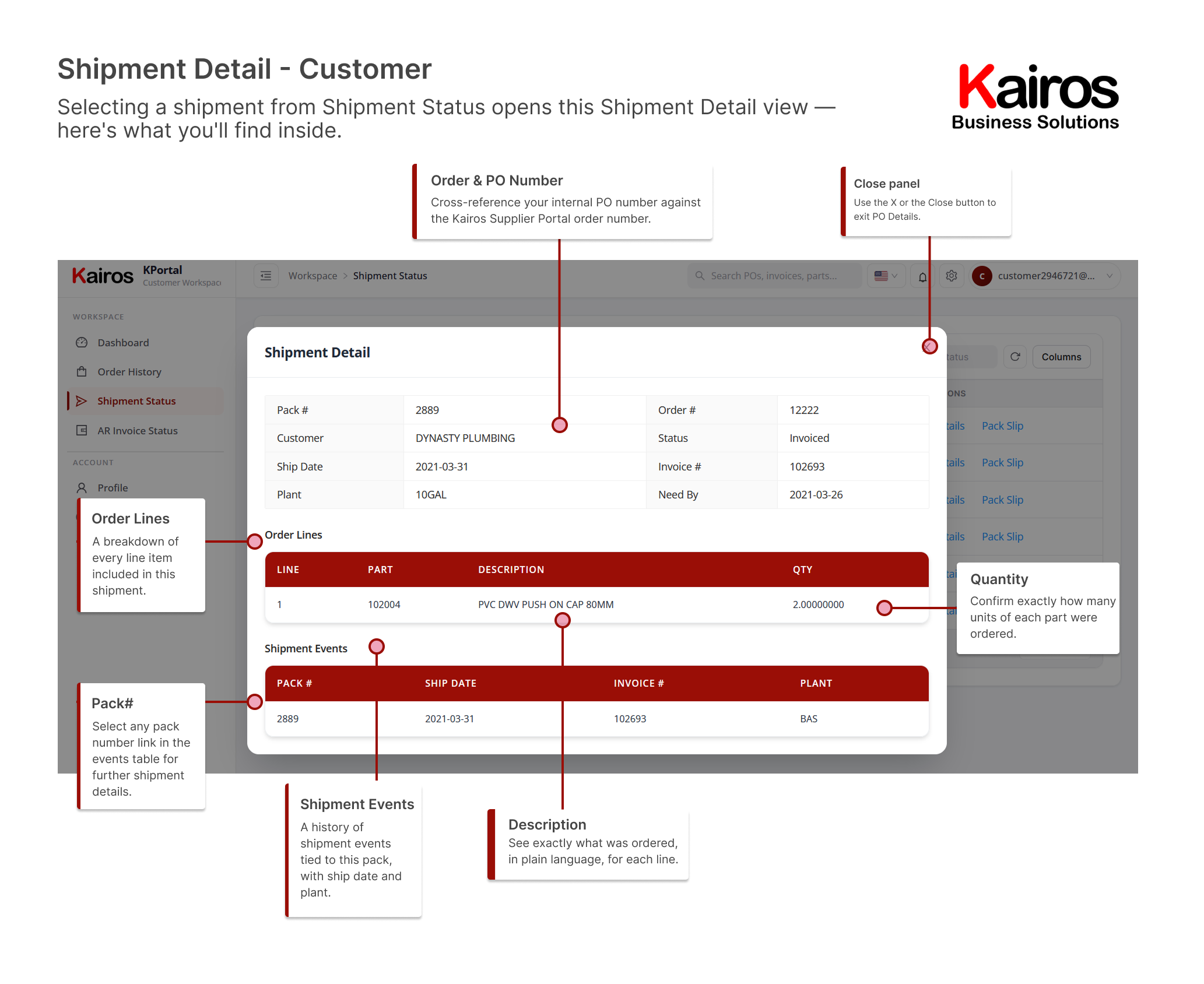Click the Invoiced status value
This screenshot has width=1204, height=984.
pos(809,438)
